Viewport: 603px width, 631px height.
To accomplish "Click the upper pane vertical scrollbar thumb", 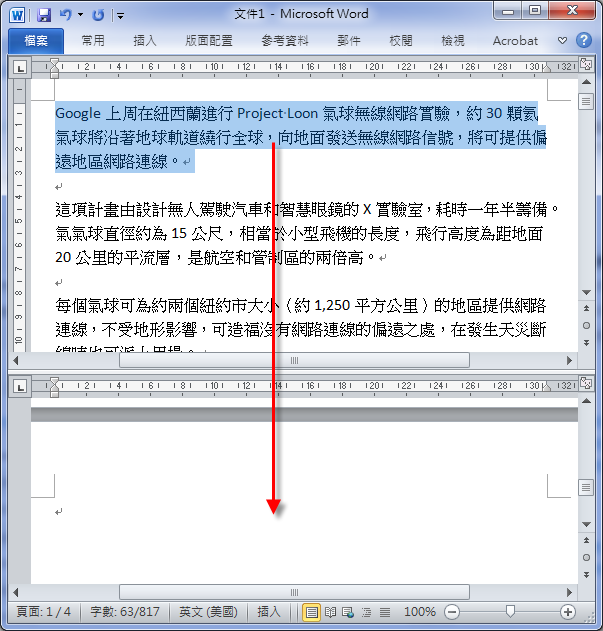I will point(586,102).
